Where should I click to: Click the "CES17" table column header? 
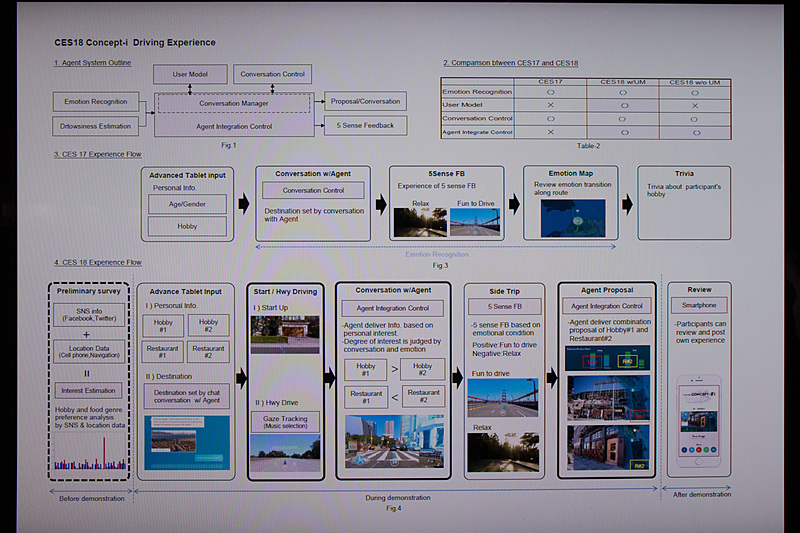551,82
